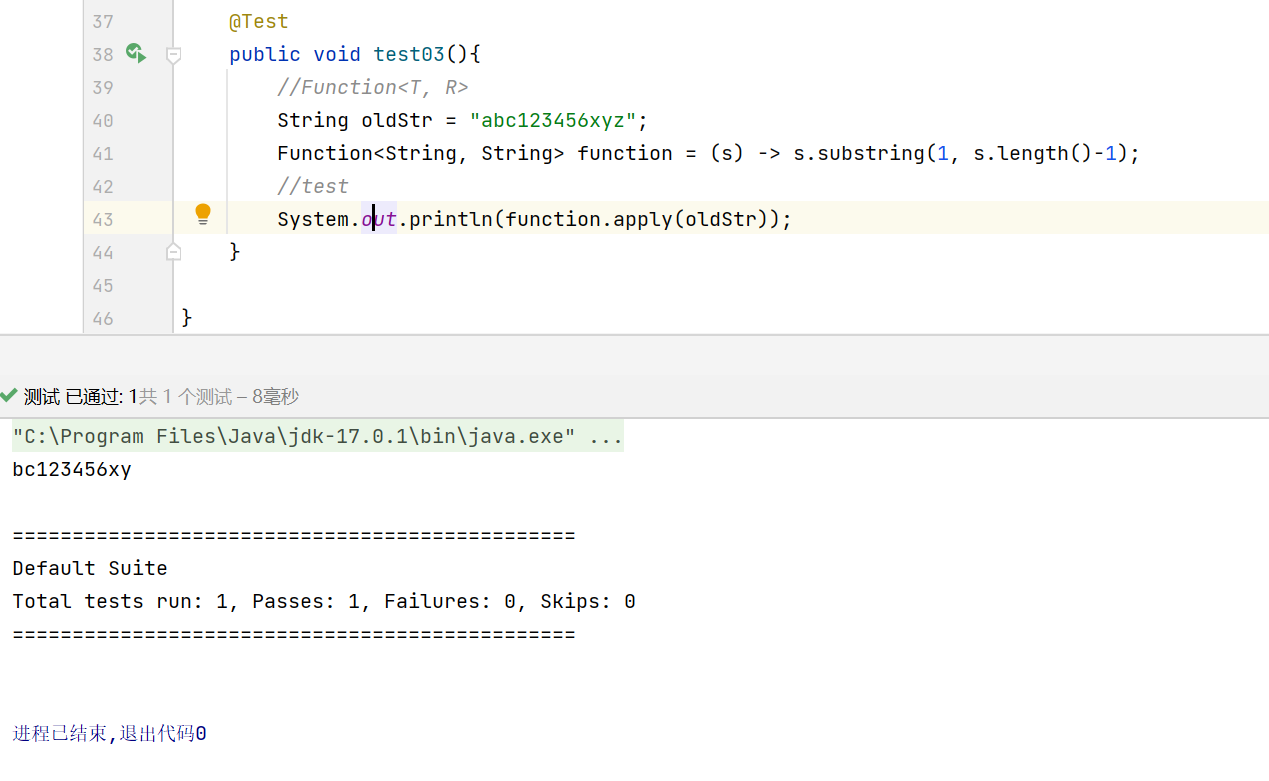Click line number 46 in the gutter

(x=102, y=318)
